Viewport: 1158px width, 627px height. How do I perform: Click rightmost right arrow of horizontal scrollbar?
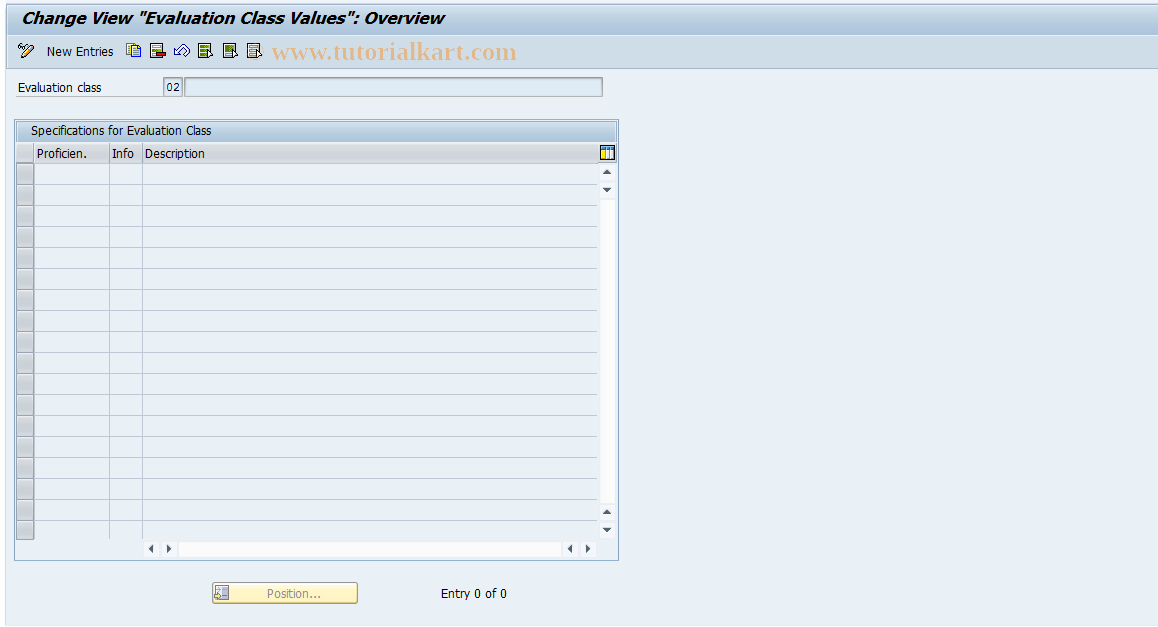pos(588,549)
